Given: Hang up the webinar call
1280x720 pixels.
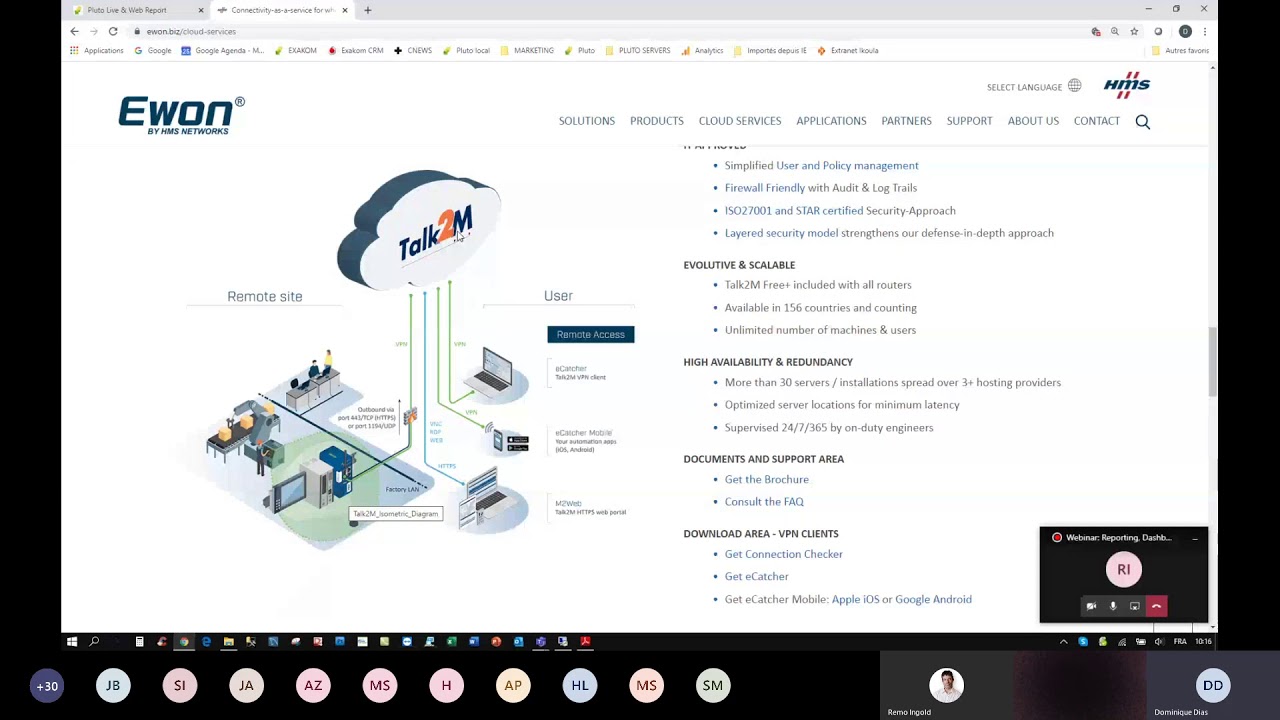Looking at the screenshot, I should (x=1156, y=606).
